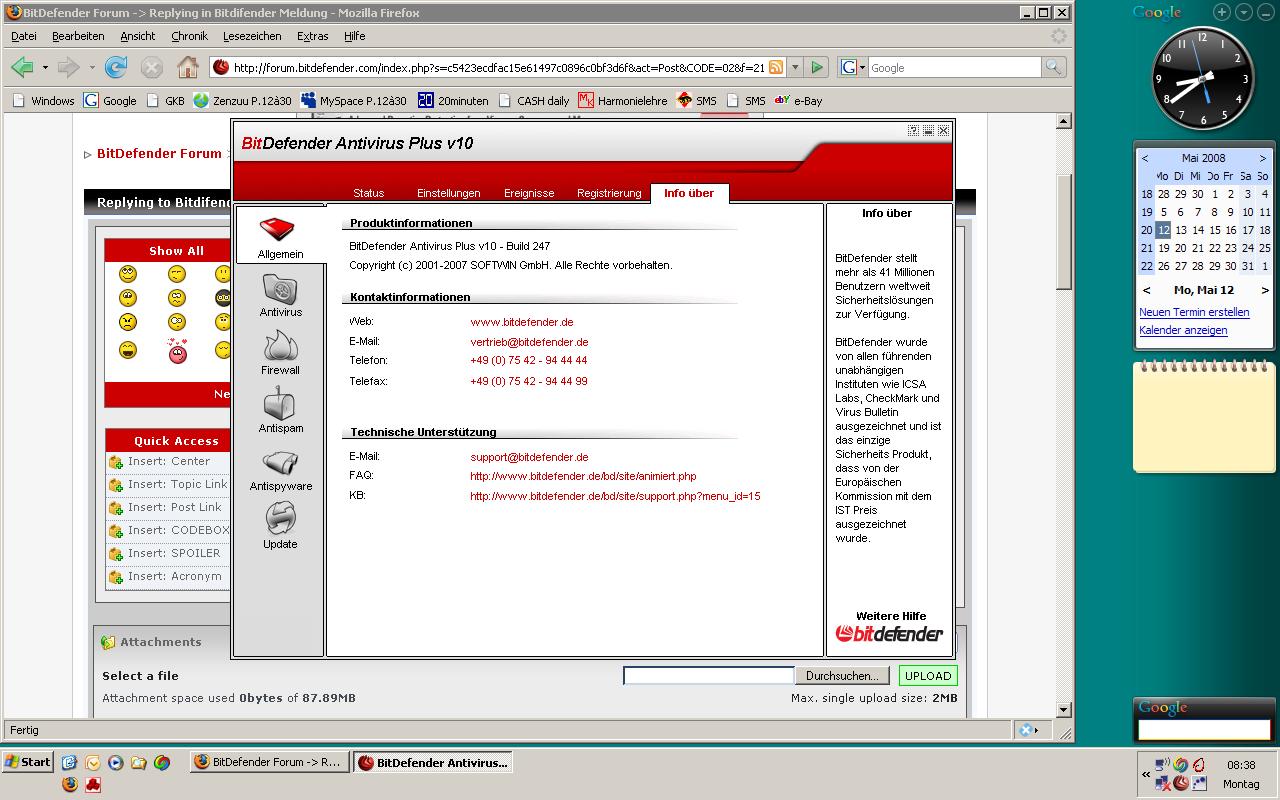Click the bitdefender logo under Weitere Hilfe

point(889,633)
